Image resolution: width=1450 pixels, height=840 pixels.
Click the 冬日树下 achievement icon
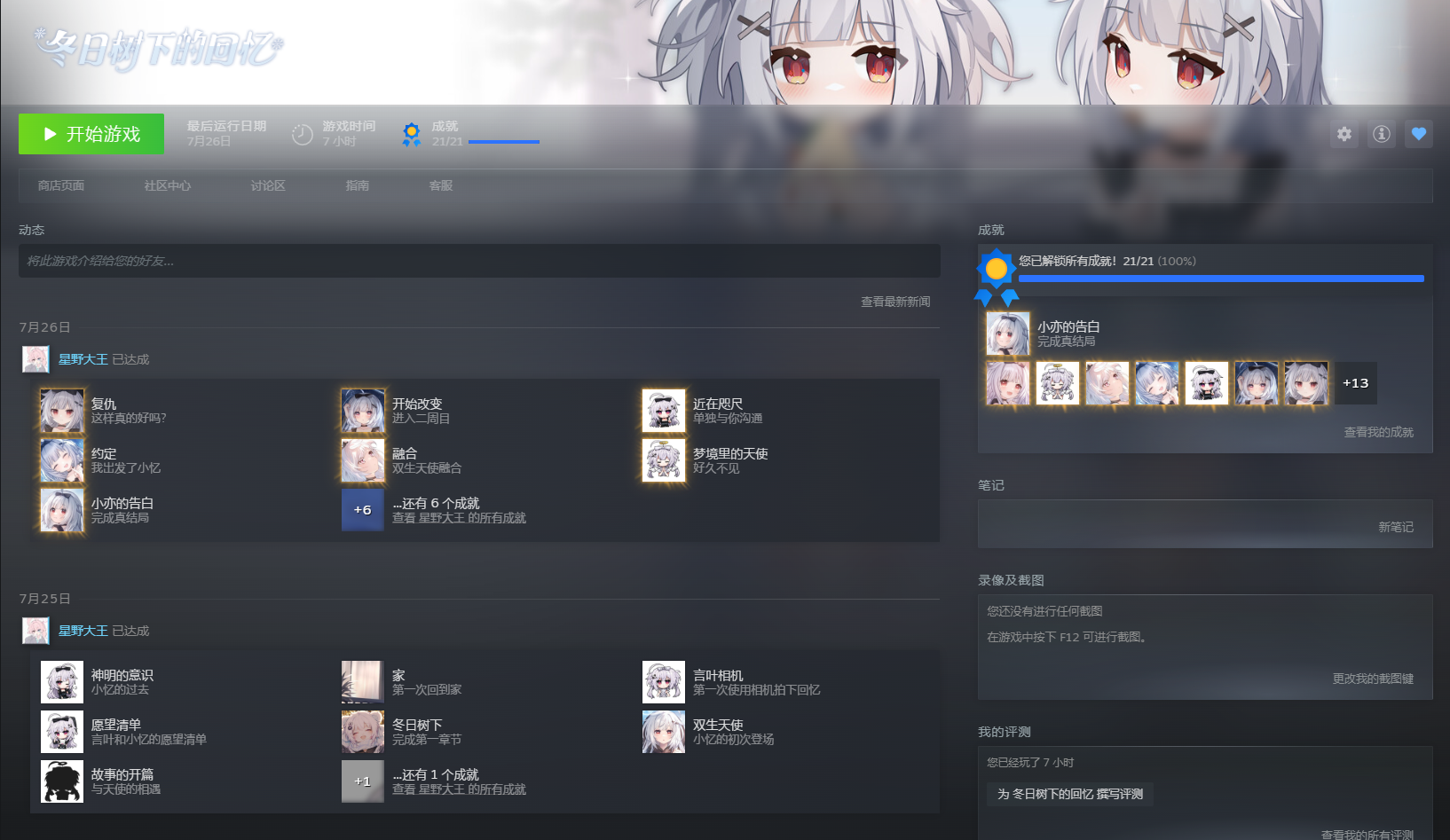click(363, 732)
